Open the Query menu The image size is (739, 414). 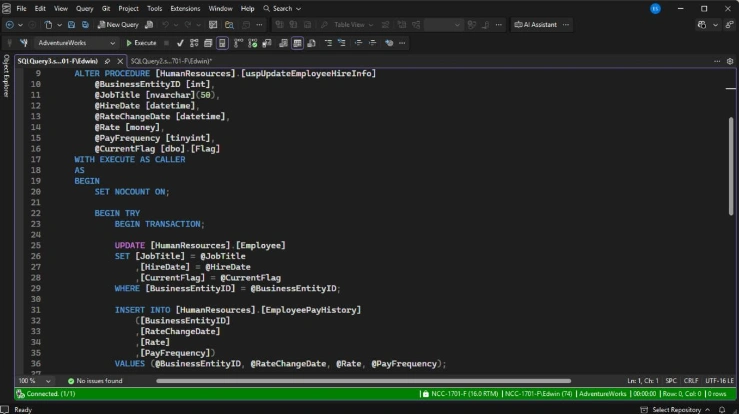coord(84,8)
